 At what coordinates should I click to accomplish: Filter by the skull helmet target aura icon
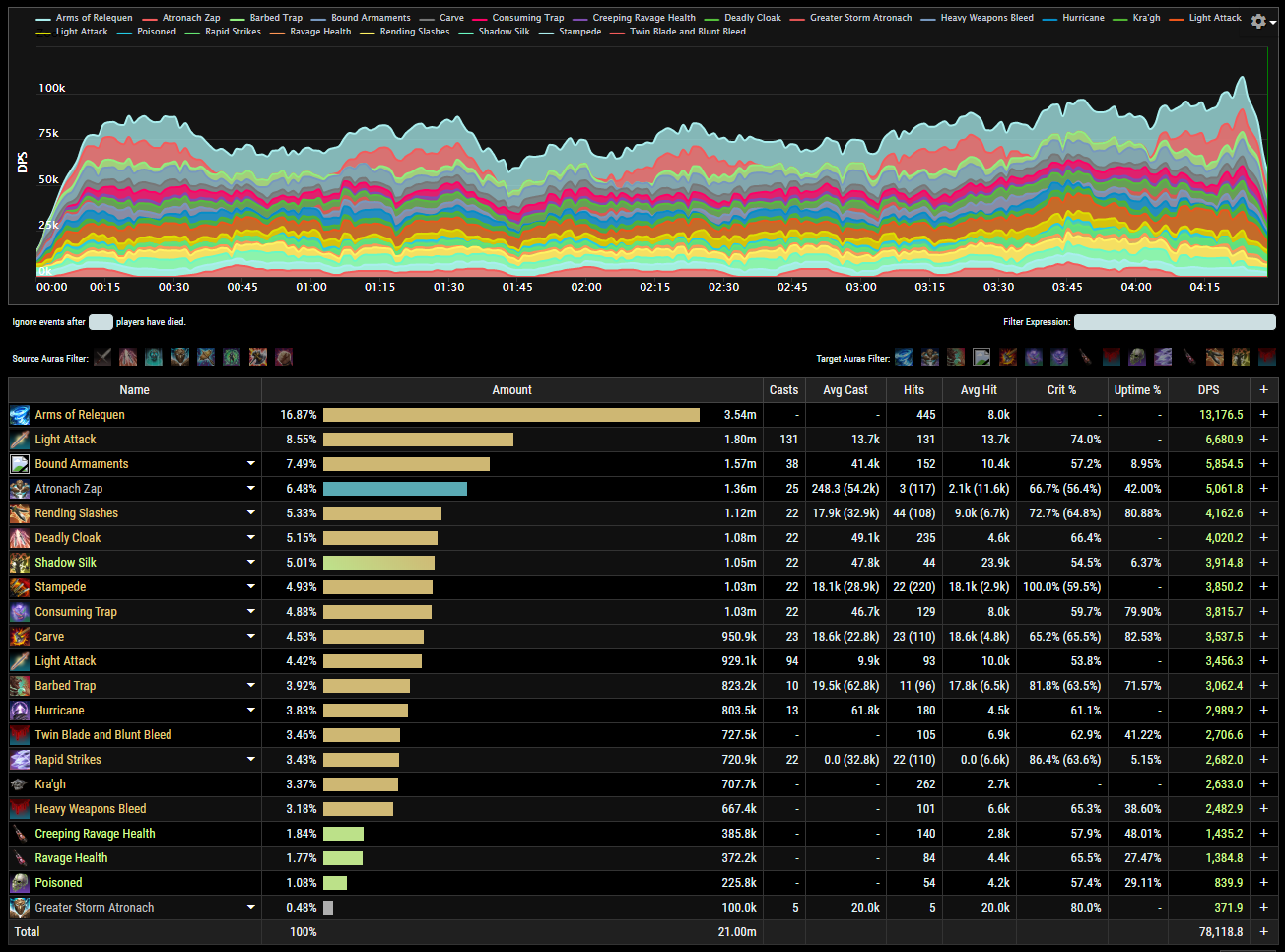click(1137, 357)
